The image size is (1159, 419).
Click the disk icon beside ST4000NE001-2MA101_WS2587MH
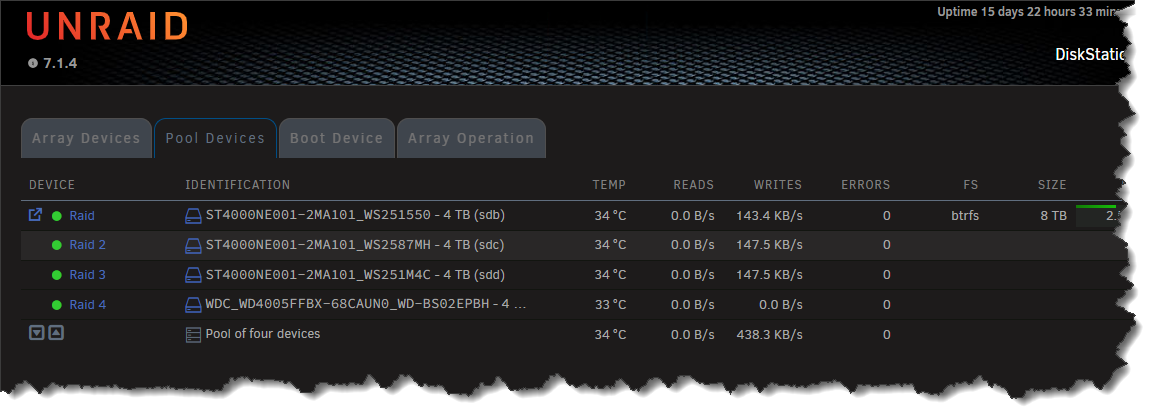pos(193,245)
